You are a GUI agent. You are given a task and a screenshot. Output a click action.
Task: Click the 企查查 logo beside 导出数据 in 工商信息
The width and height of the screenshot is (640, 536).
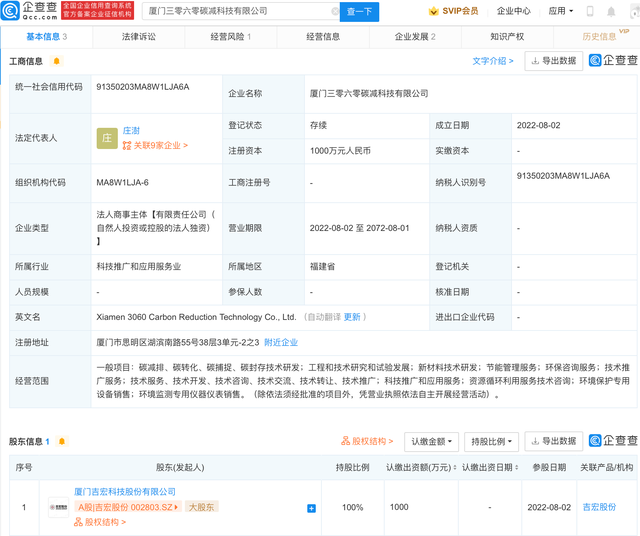click(x=613, y=60)
